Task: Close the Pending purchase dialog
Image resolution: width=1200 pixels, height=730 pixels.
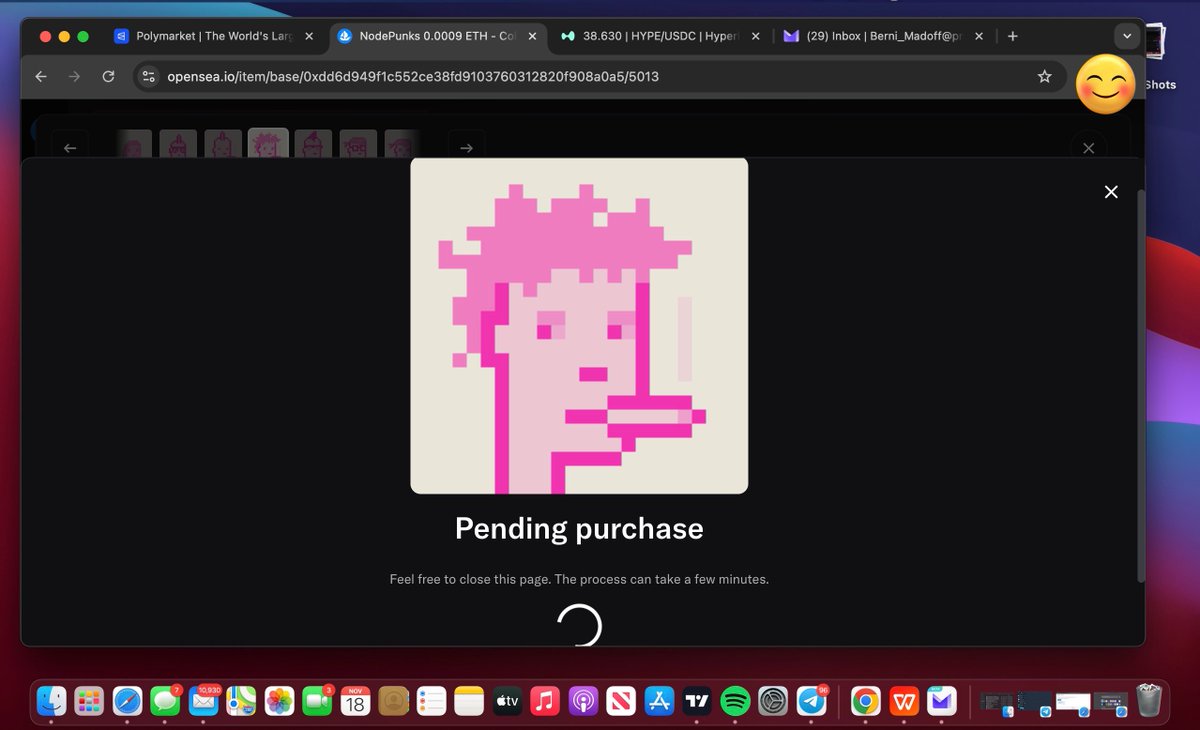Action: (1111, 192)
